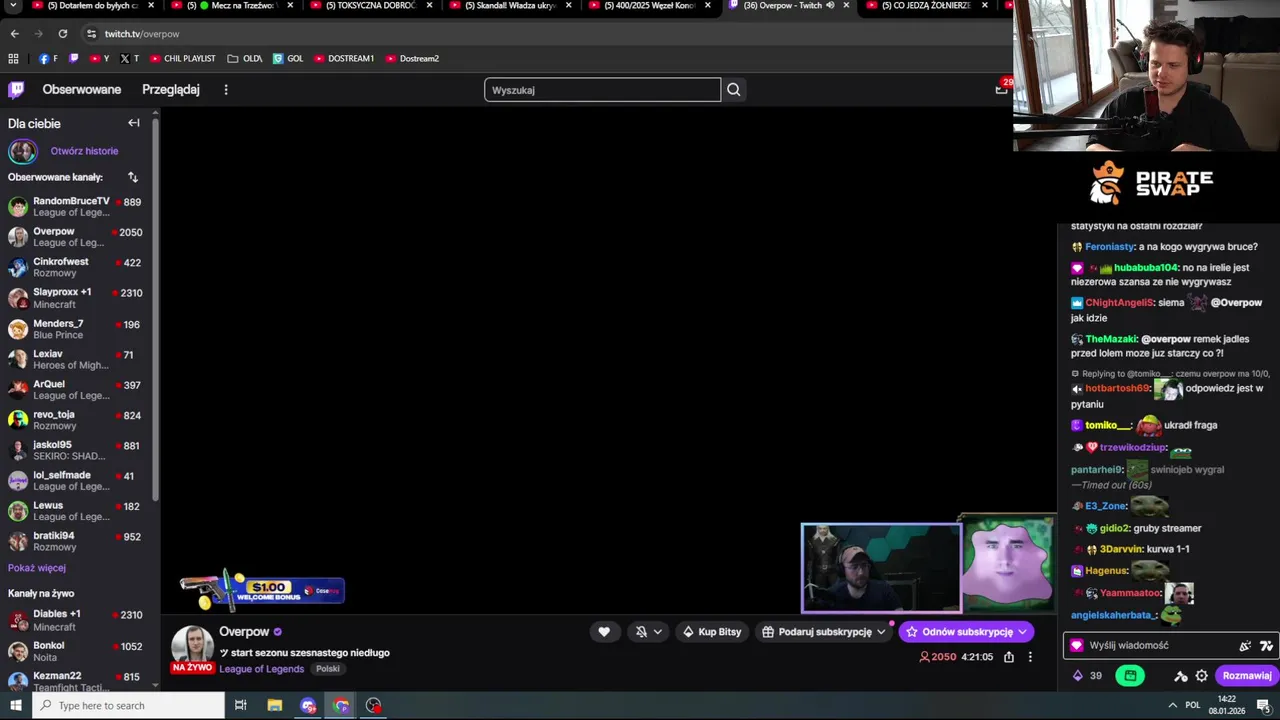The width and height of the screenshot is (1280, 720).
Task: Expand Odnów subskrypcję dropdown
Action: [x=1022, y=632]
